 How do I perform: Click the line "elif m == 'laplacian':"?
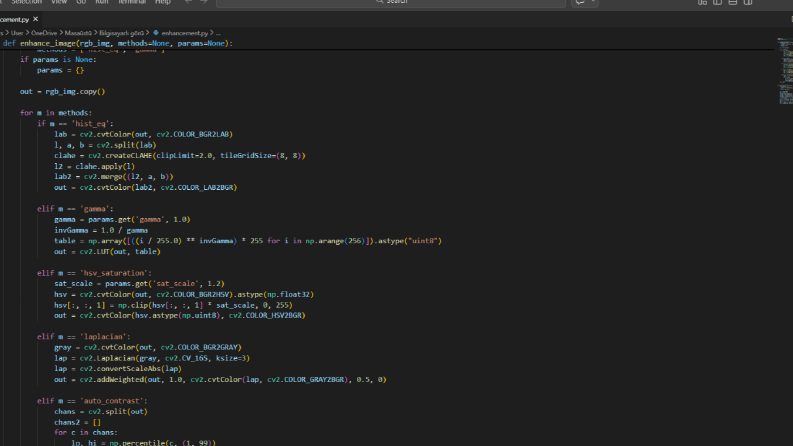[83, 337]
